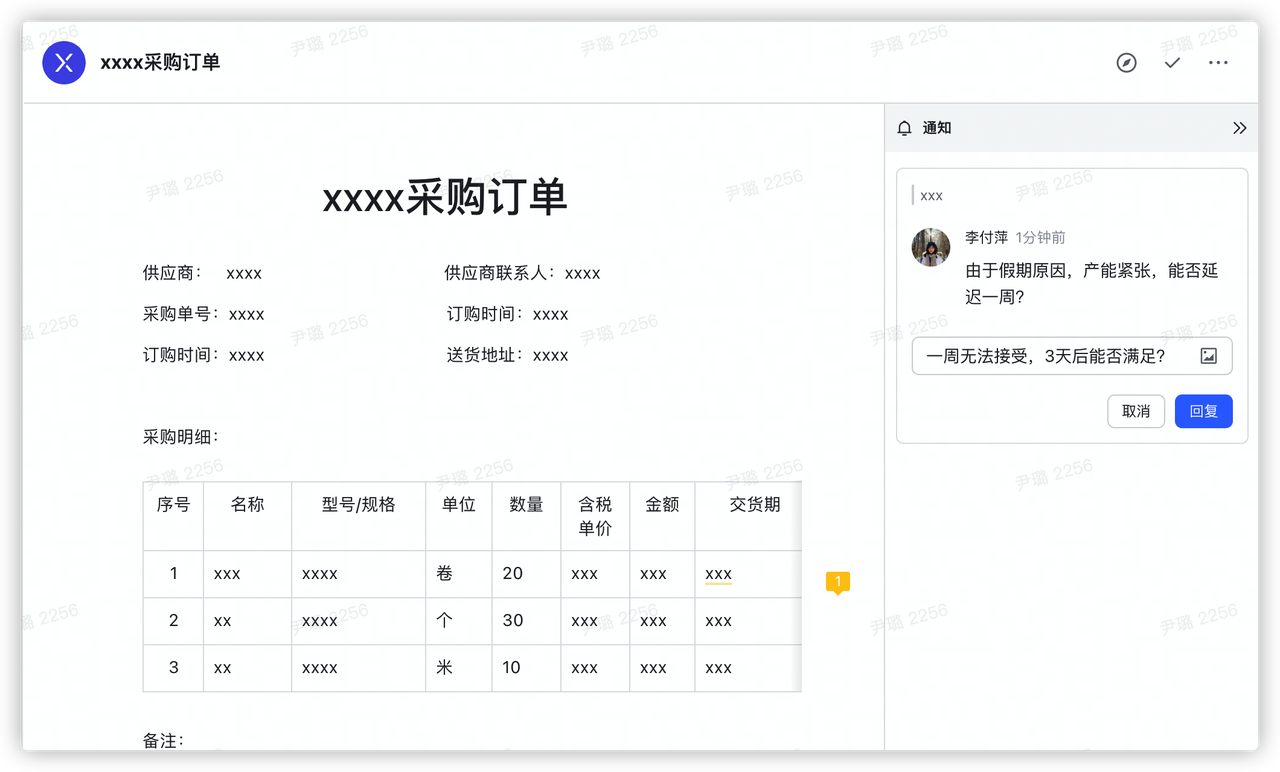Click the 李付萍 commenter name
The width and height of the screenshot is (1280, 772).
tap(986, 238)
